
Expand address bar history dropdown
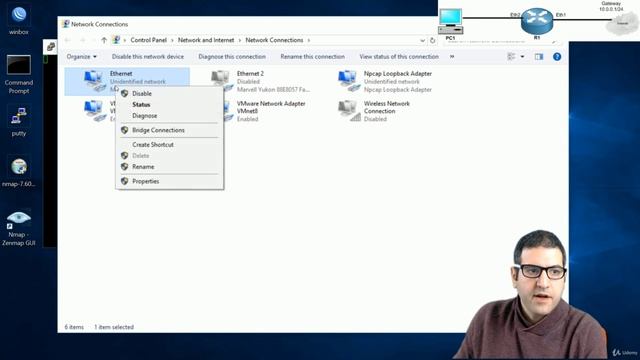[x=422, y=40]
